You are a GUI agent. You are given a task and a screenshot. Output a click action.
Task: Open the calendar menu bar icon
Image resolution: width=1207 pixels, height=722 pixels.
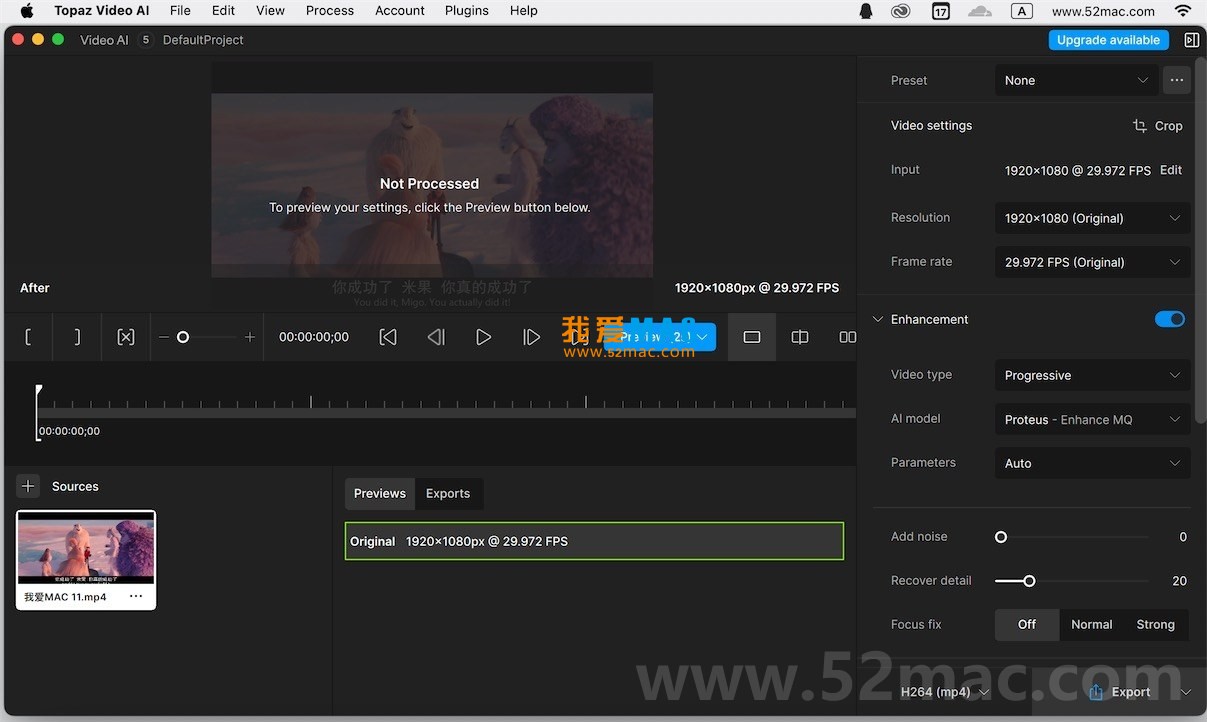[x=941, y=11]
